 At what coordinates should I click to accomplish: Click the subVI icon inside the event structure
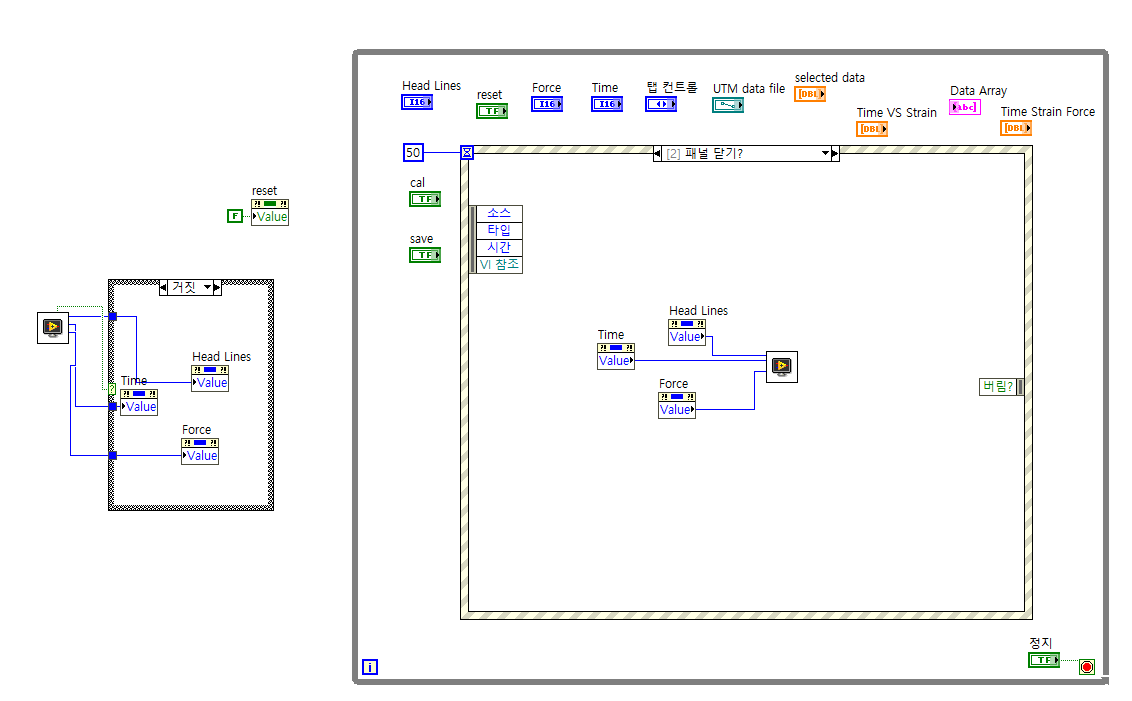click(x=781, y=366)
